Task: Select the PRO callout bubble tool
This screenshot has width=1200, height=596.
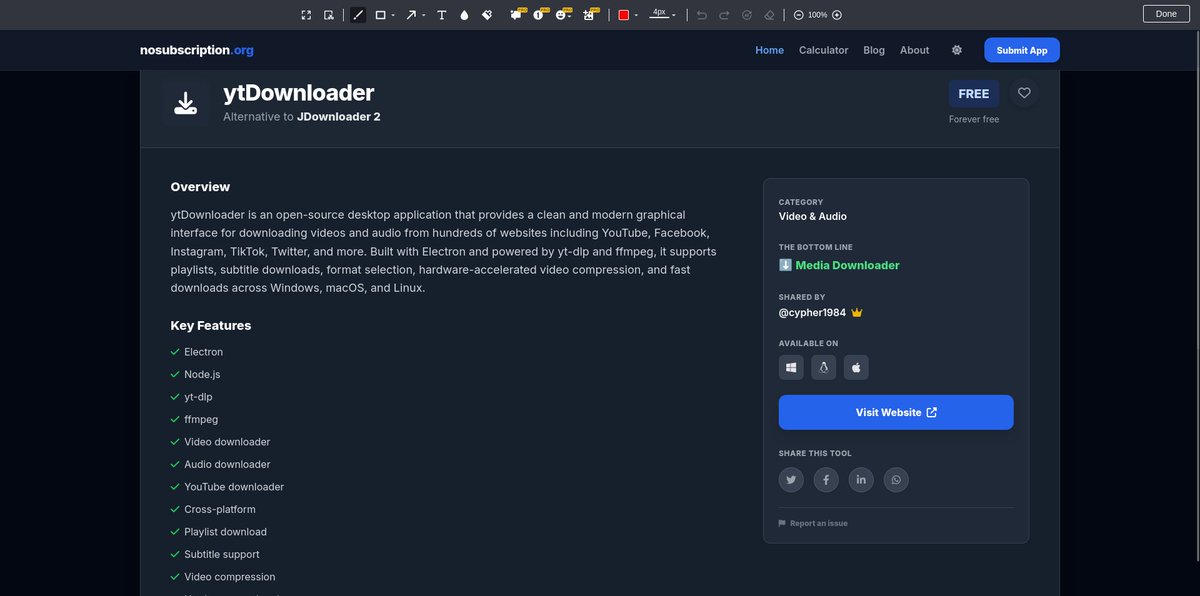Action: (517, 14)
